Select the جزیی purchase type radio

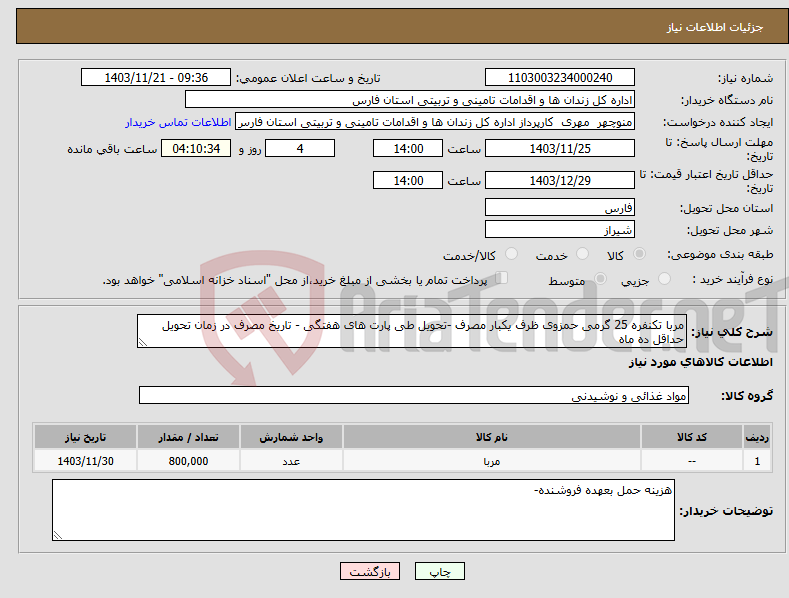[x=664, y=278]
